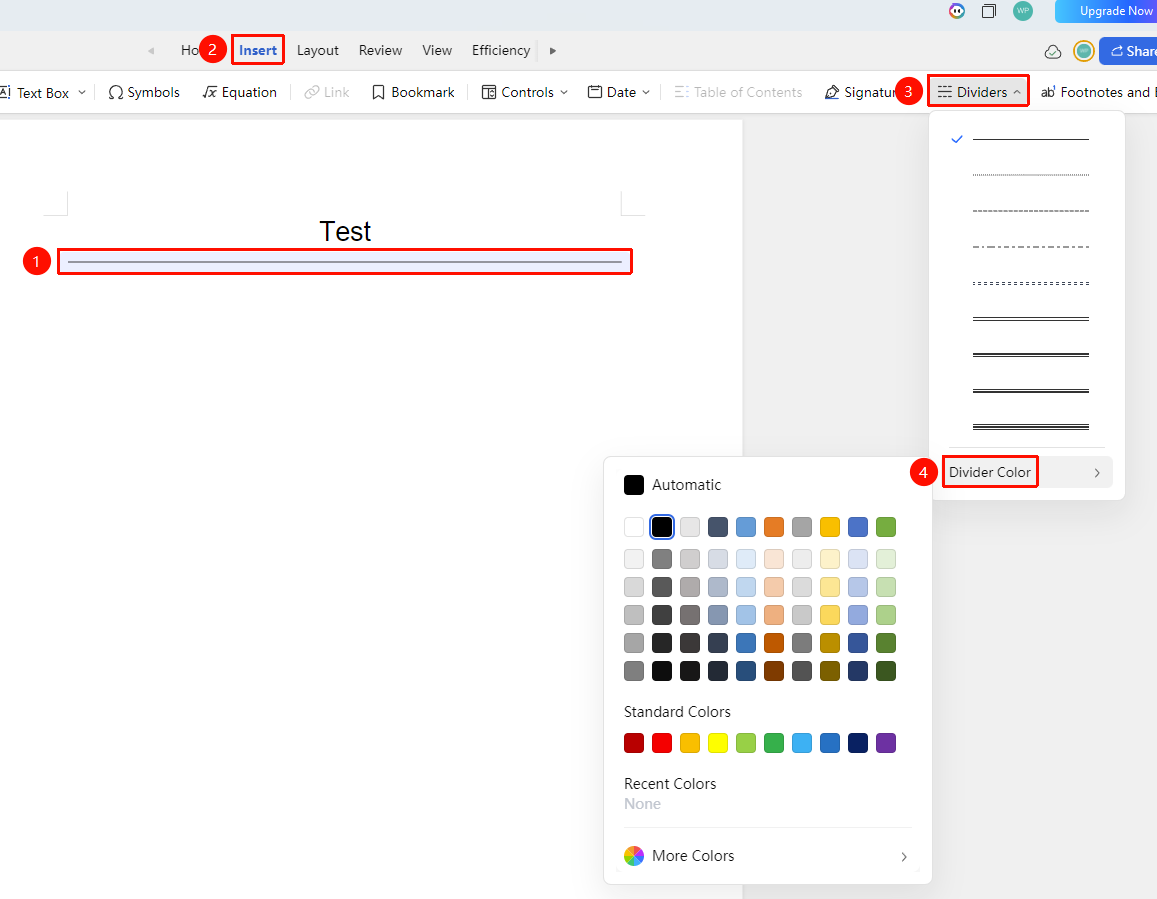Click the Upgrade Now button
The image size is (1157, 899).
[x=1106, y=11]
